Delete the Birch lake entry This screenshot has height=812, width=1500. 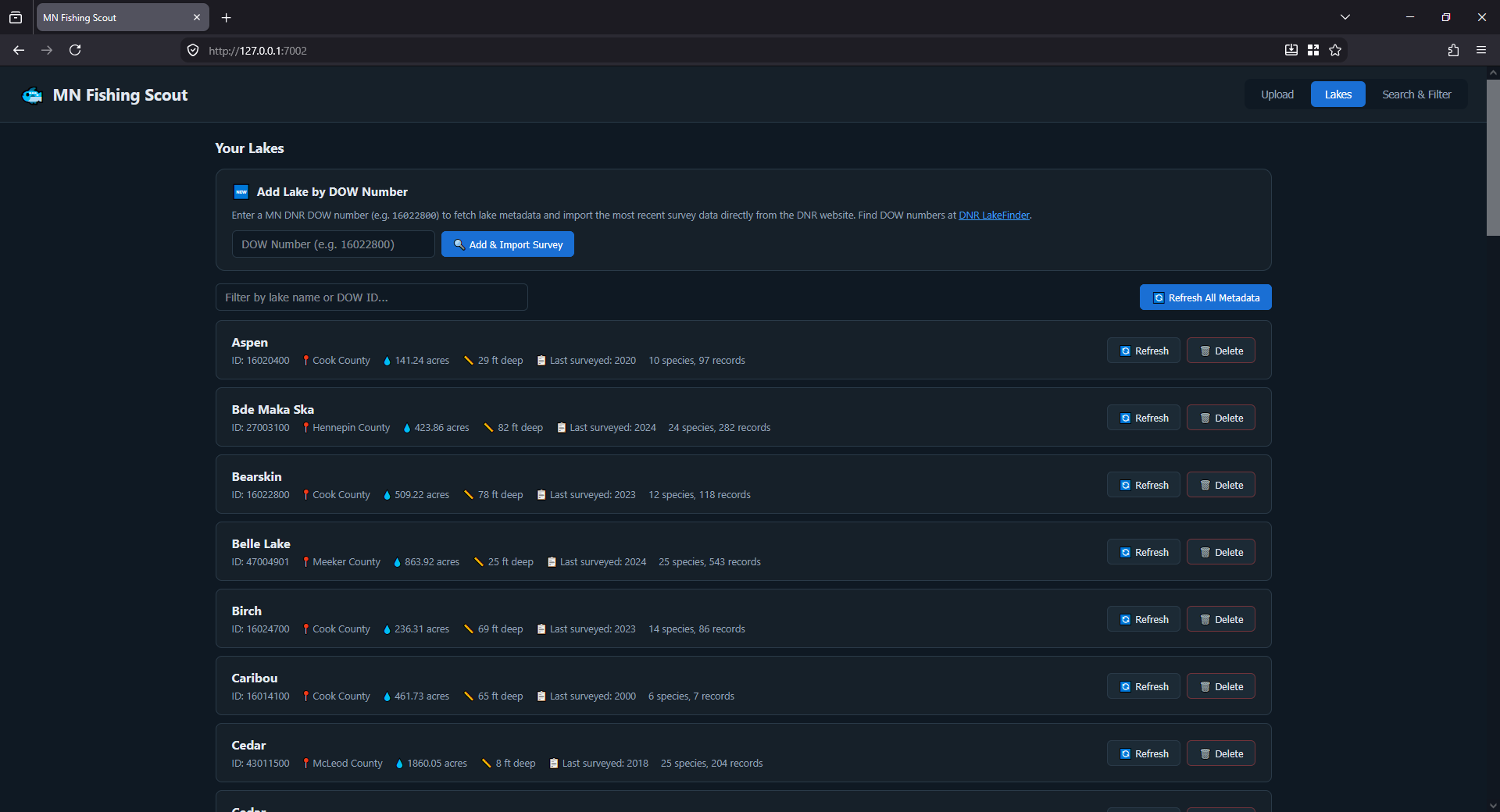pyautogui.click(x=1221, y=619)
